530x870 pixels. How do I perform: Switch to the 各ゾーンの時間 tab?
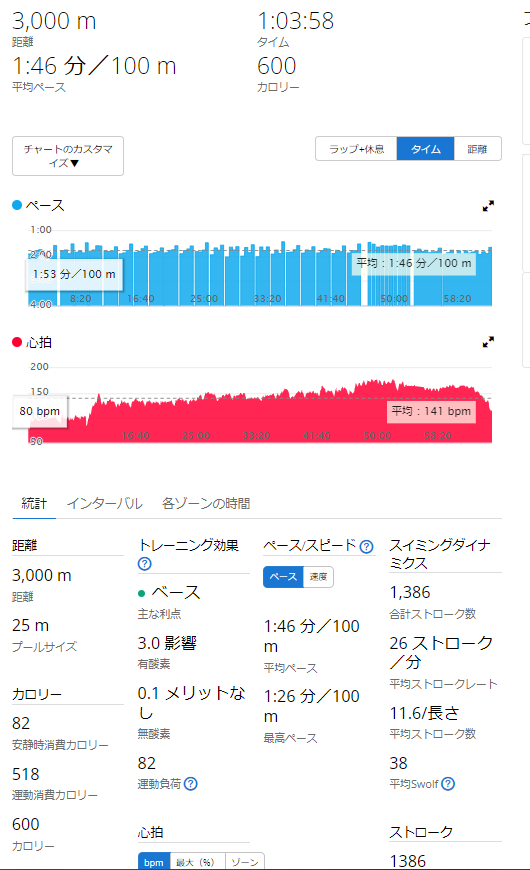(206, 503)
